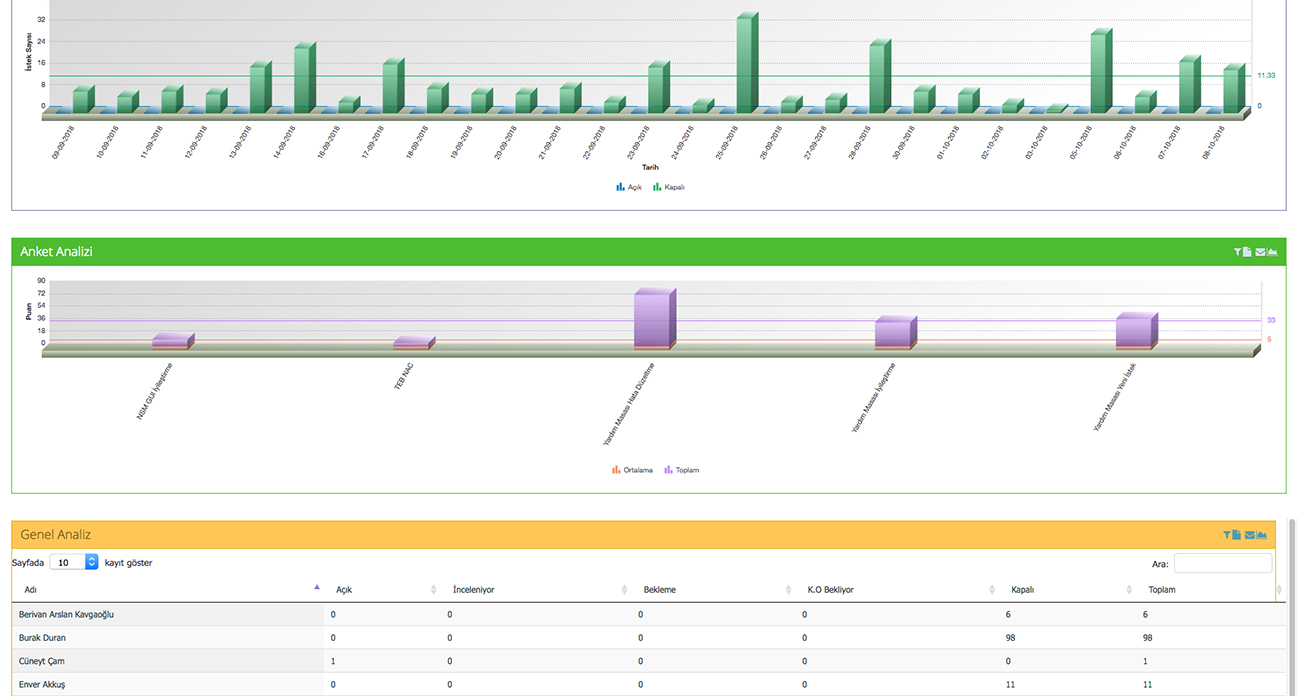Open filter icon in Genel Analiz header
1300x696 pixels.
(x=1227, y=535)
